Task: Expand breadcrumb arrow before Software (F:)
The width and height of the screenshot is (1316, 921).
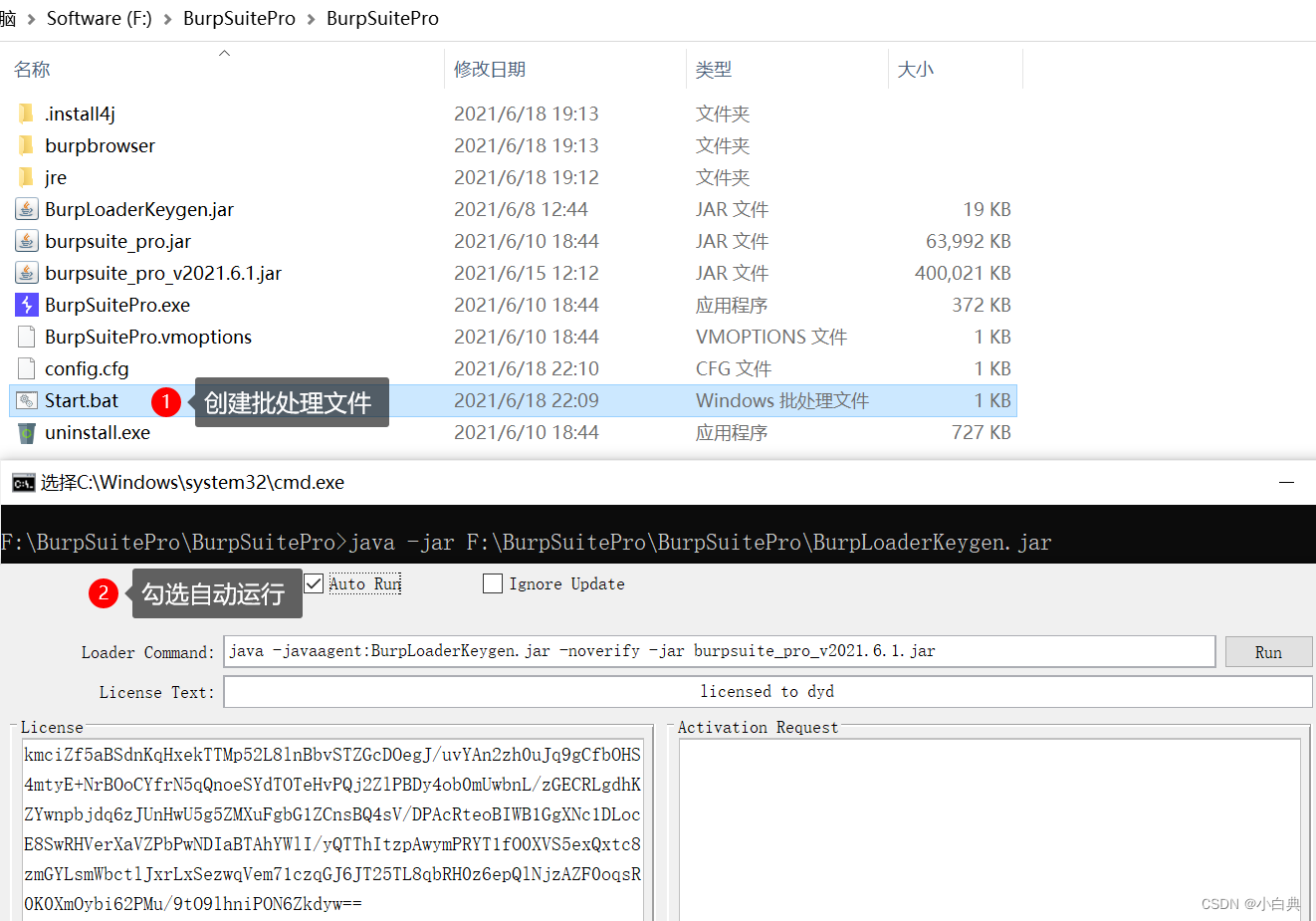Action: coord(31,19)
